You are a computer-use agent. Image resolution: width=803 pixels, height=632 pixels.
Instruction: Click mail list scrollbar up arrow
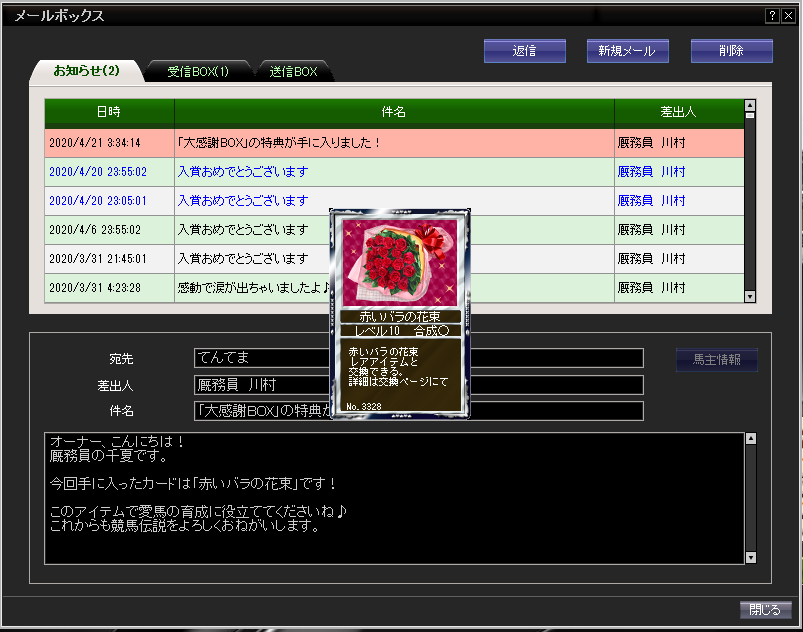pyautogui.click(x=750, y=105)
